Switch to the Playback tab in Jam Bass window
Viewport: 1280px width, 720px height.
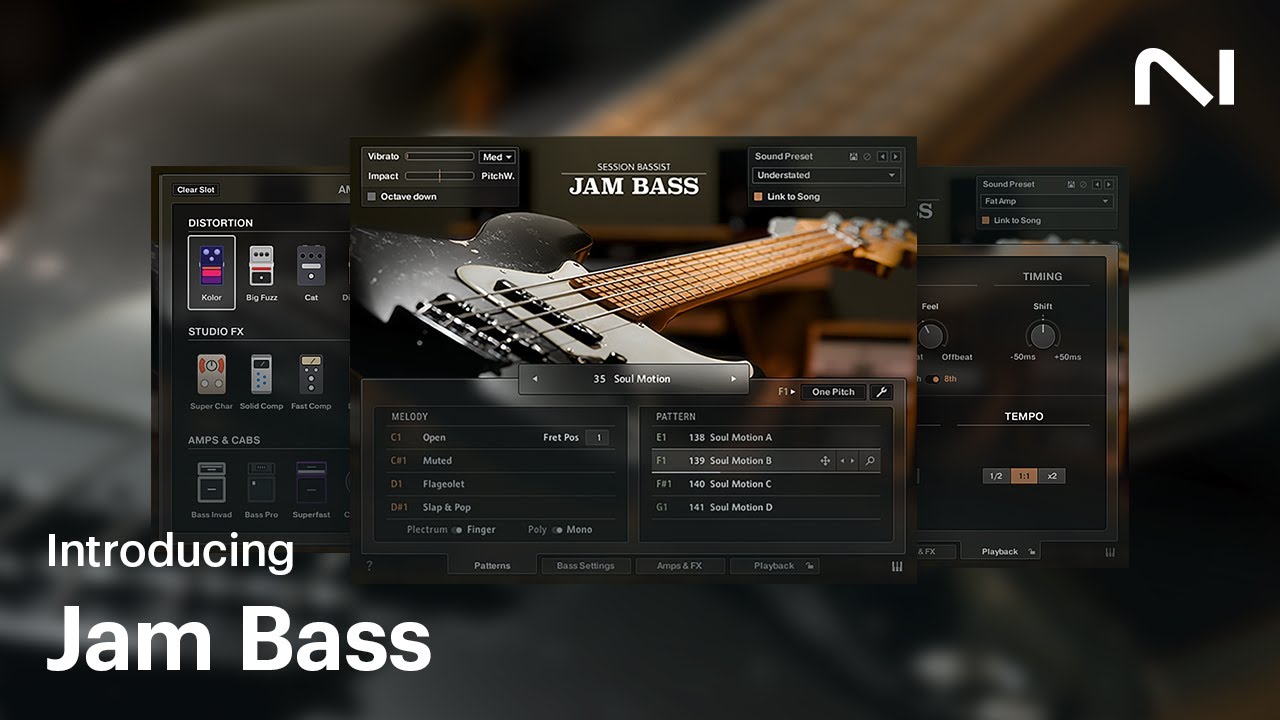tap(774, 566)
